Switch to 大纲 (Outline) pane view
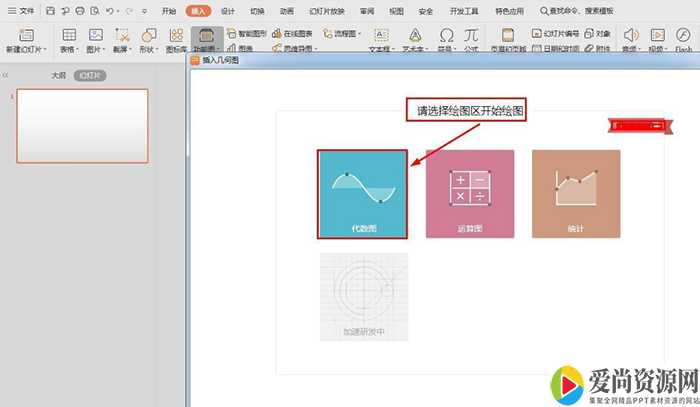This screenshot has height=407, width=700. point(59,75)
